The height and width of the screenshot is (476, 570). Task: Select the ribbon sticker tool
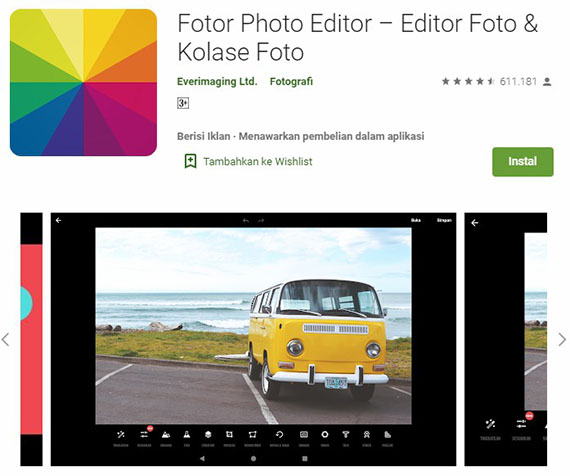(366, 438)
